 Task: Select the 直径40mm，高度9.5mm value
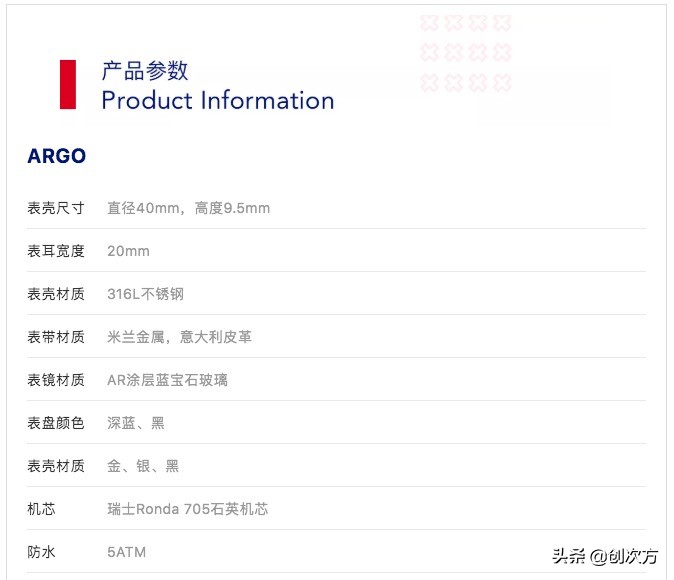point(188,208)
